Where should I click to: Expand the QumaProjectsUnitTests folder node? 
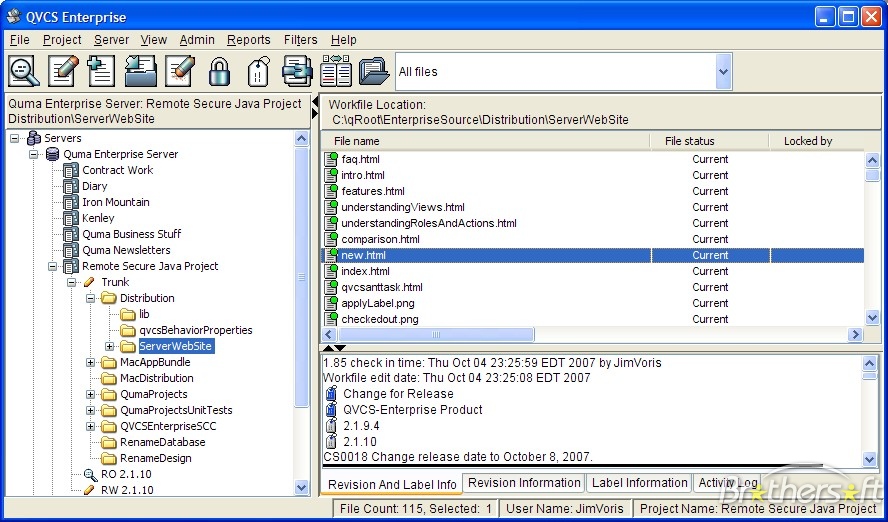click(x=91, y=410)
